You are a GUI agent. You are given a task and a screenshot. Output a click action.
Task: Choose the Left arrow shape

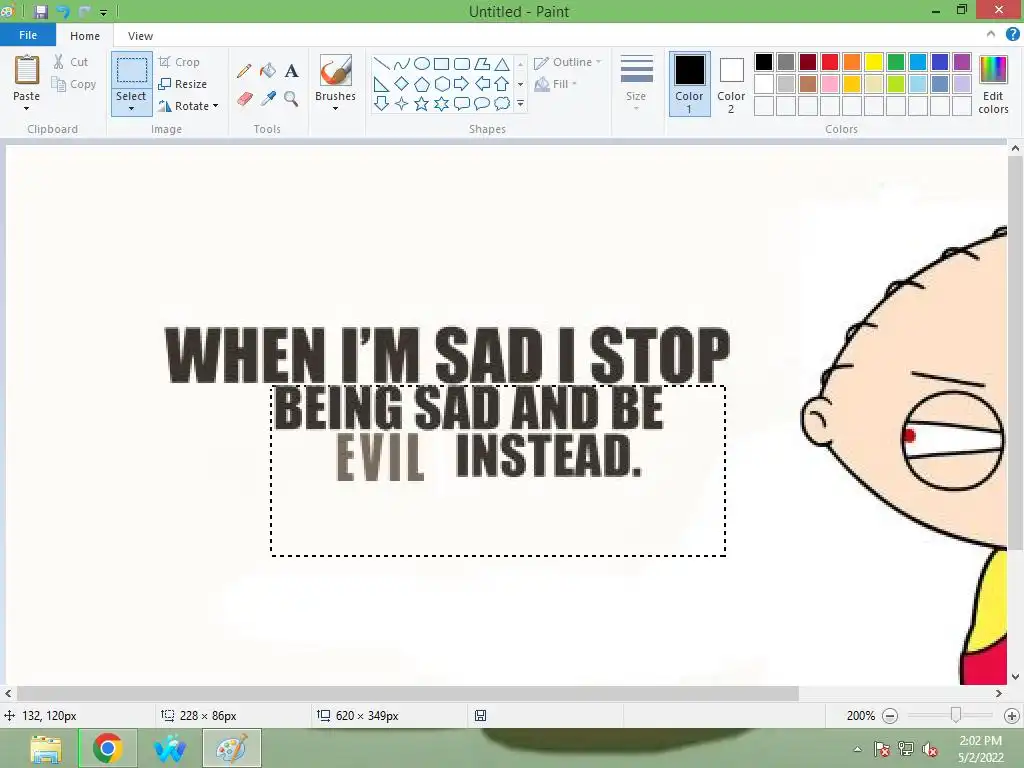pyautogui.click(x=482, y=84)
